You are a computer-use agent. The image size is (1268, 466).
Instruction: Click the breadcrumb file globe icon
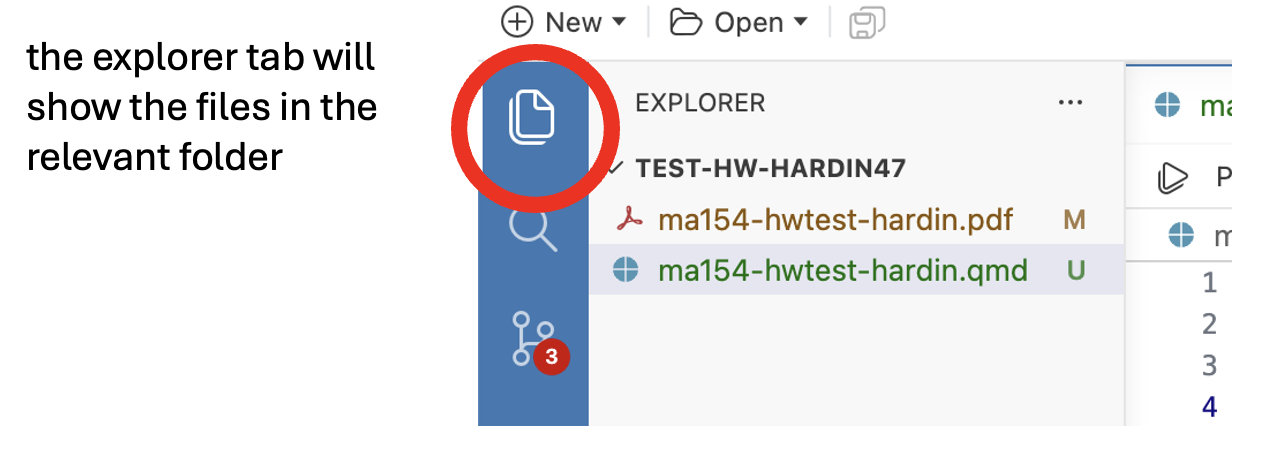(1182, 235)
